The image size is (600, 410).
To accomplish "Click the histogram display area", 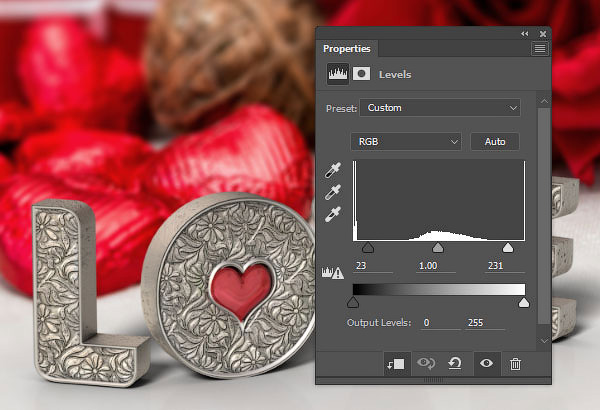I will click(439, 201).
